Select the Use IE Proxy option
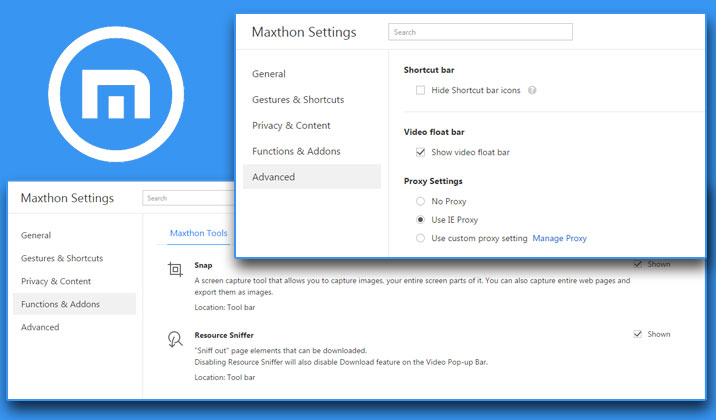716x420 pixels. (420, 220)
